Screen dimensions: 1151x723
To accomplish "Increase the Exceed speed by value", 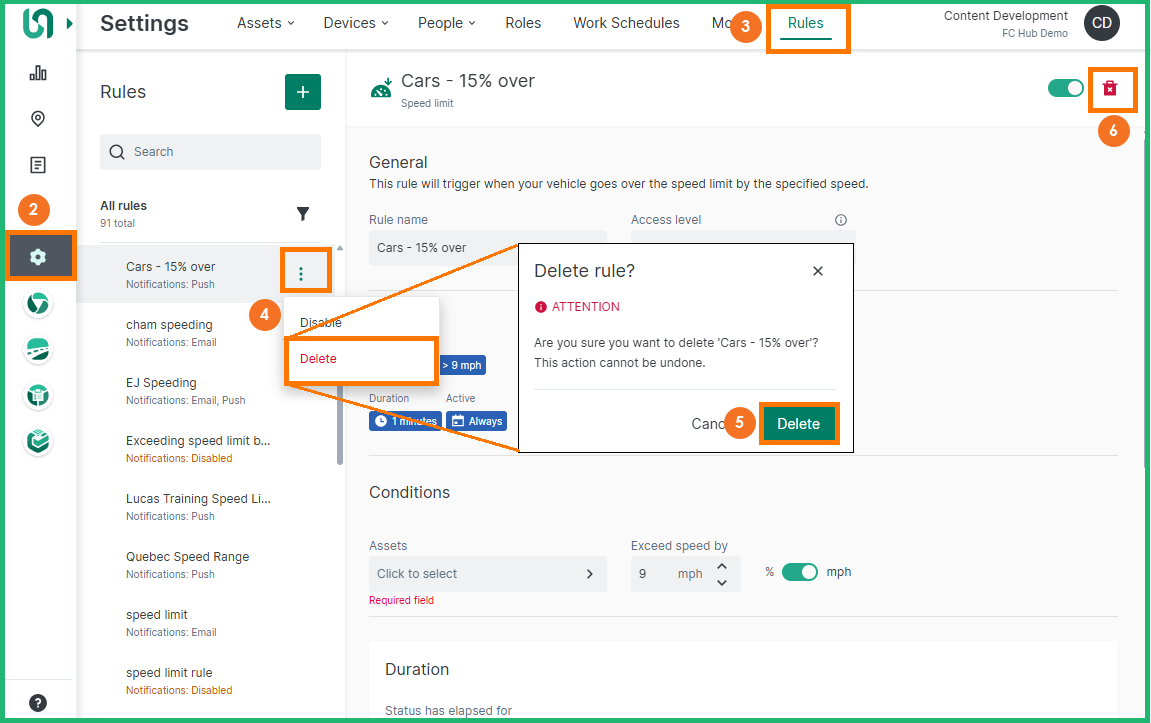I will click(722, 566).
